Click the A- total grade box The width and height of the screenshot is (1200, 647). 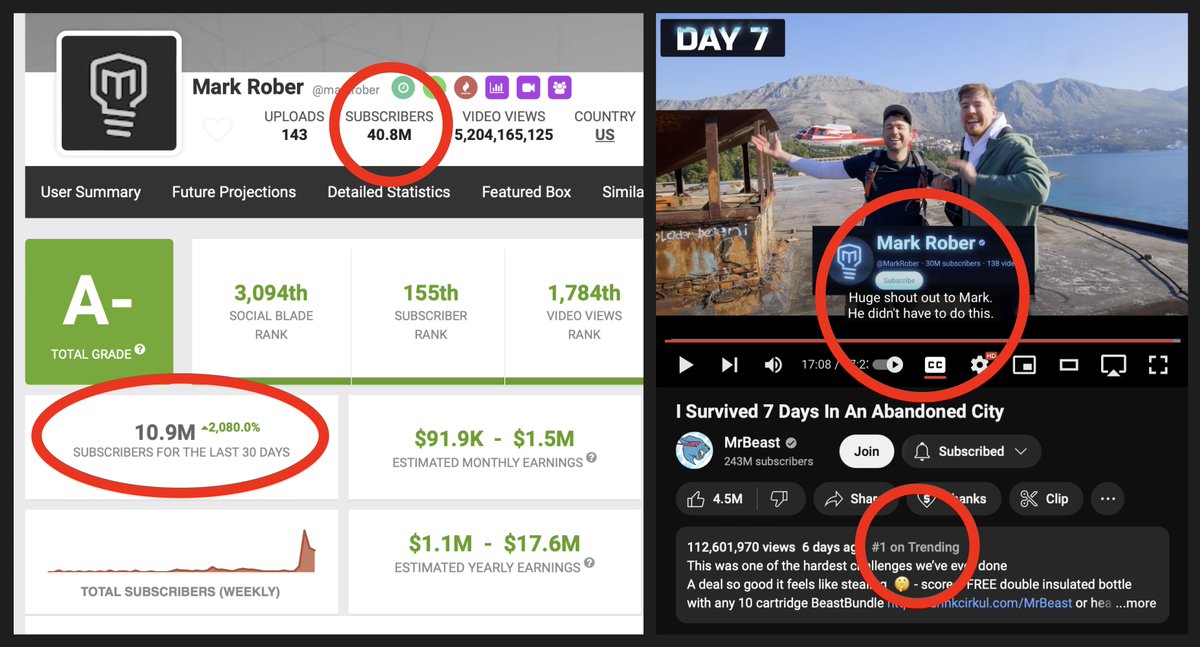point(99,311)
